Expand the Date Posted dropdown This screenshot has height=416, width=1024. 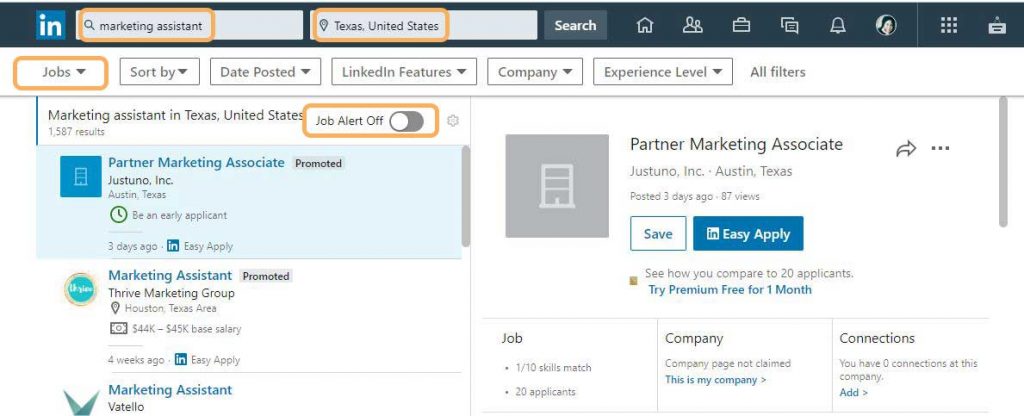pyautogui.click(x=265, y=72)
